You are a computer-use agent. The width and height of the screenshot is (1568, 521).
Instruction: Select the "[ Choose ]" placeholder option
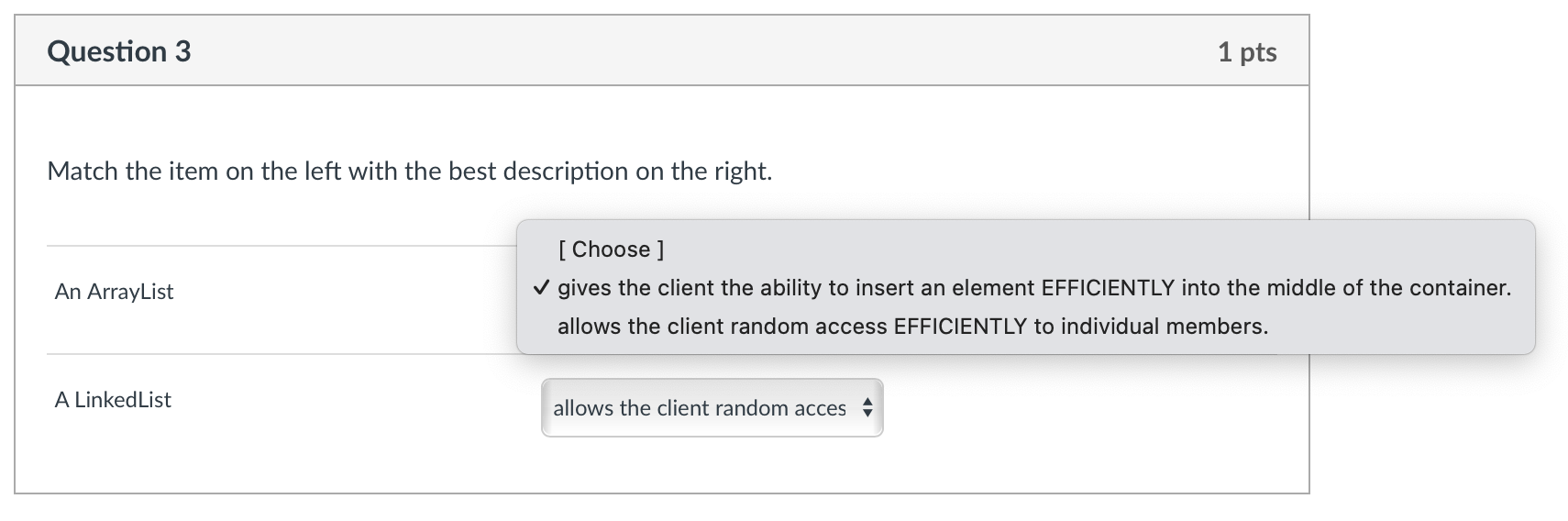pos(611,249)
